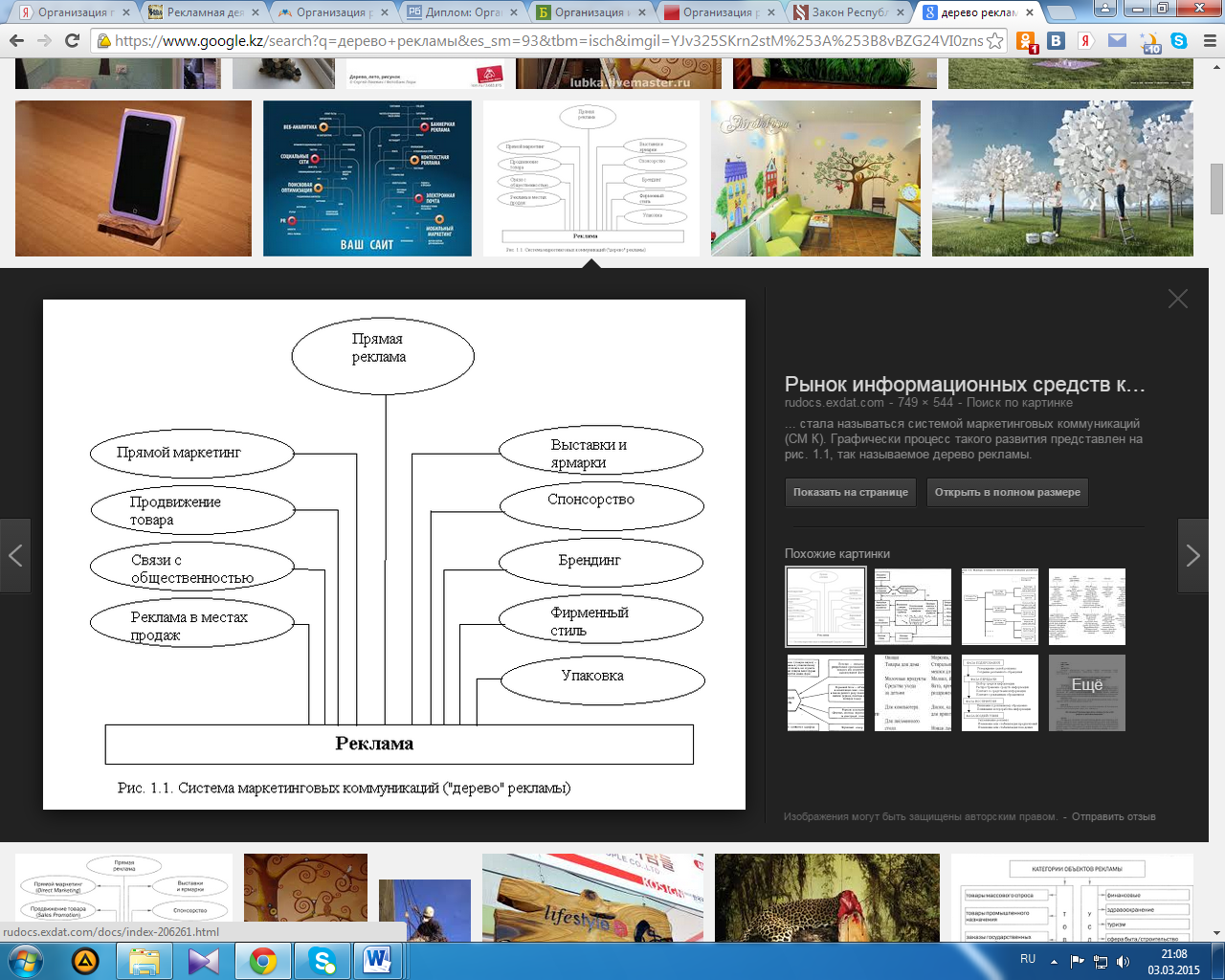Open Windows Explorer from the taskbar

pos(145,960)
